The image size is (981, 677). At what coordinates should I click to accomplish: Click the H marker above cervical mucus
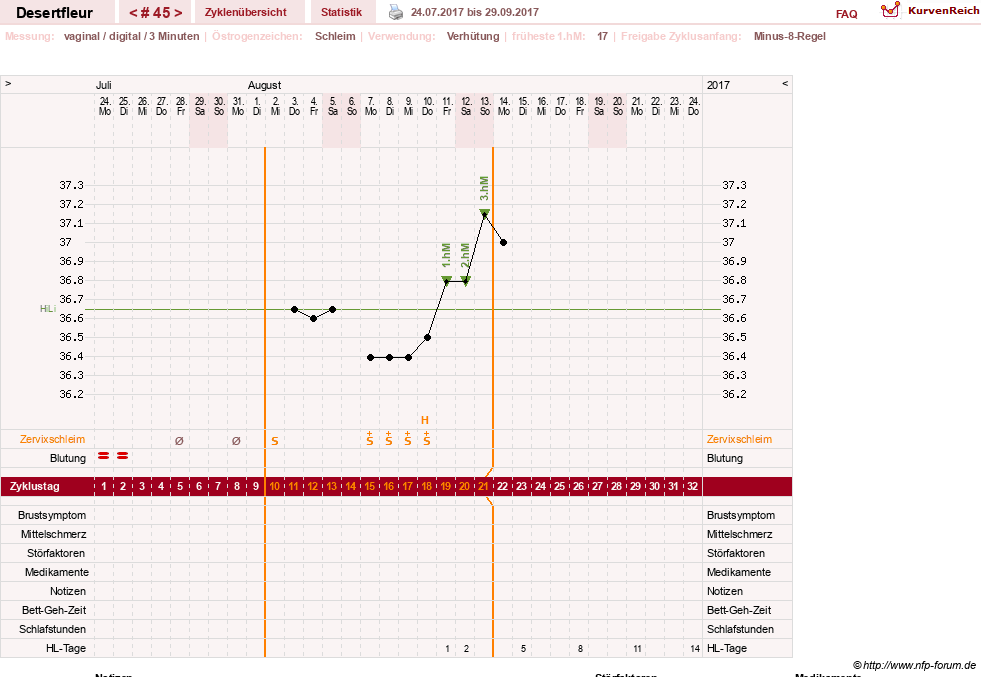[425, 420]
